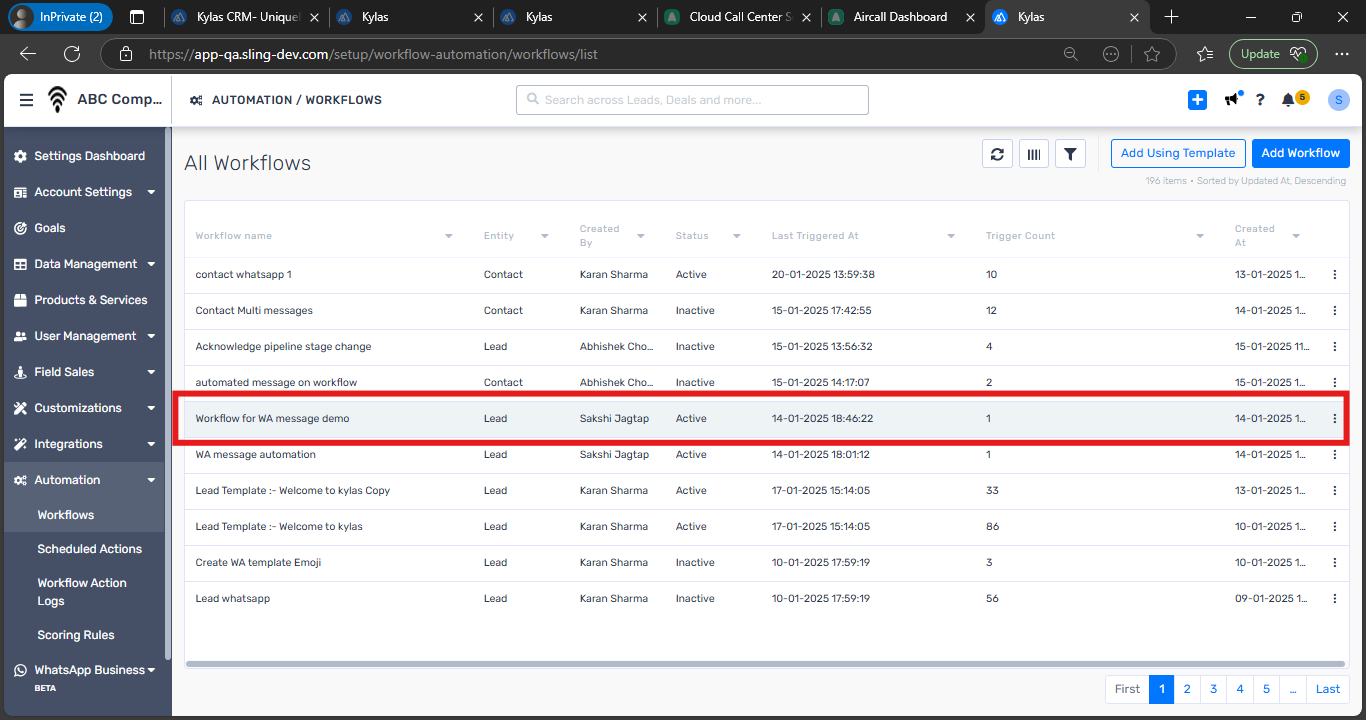Open the Lead whatsapp workflow

[x=233, y=599]
